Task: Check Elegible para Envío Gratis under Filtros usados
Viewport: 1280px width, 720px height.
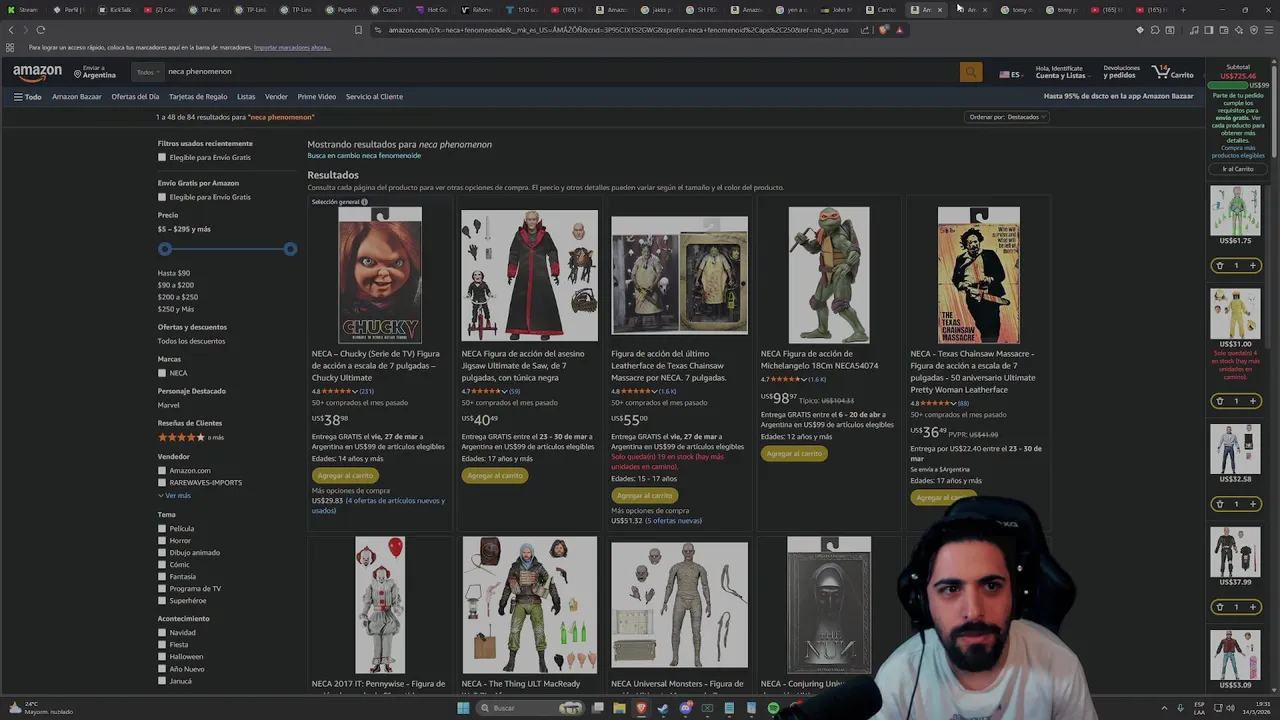Action: click(x=162, y=157)
